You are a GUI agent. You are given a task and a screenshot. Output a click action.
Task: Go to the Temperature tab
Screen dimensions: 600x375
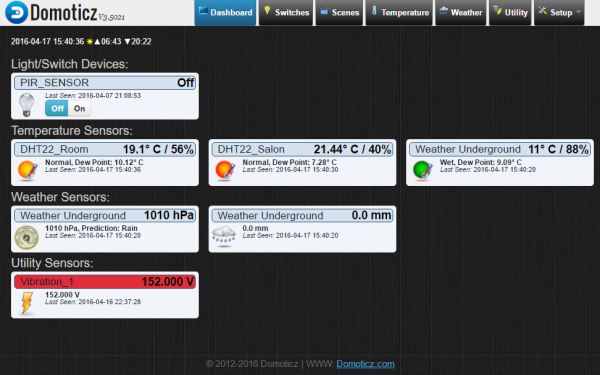point(399,13)
